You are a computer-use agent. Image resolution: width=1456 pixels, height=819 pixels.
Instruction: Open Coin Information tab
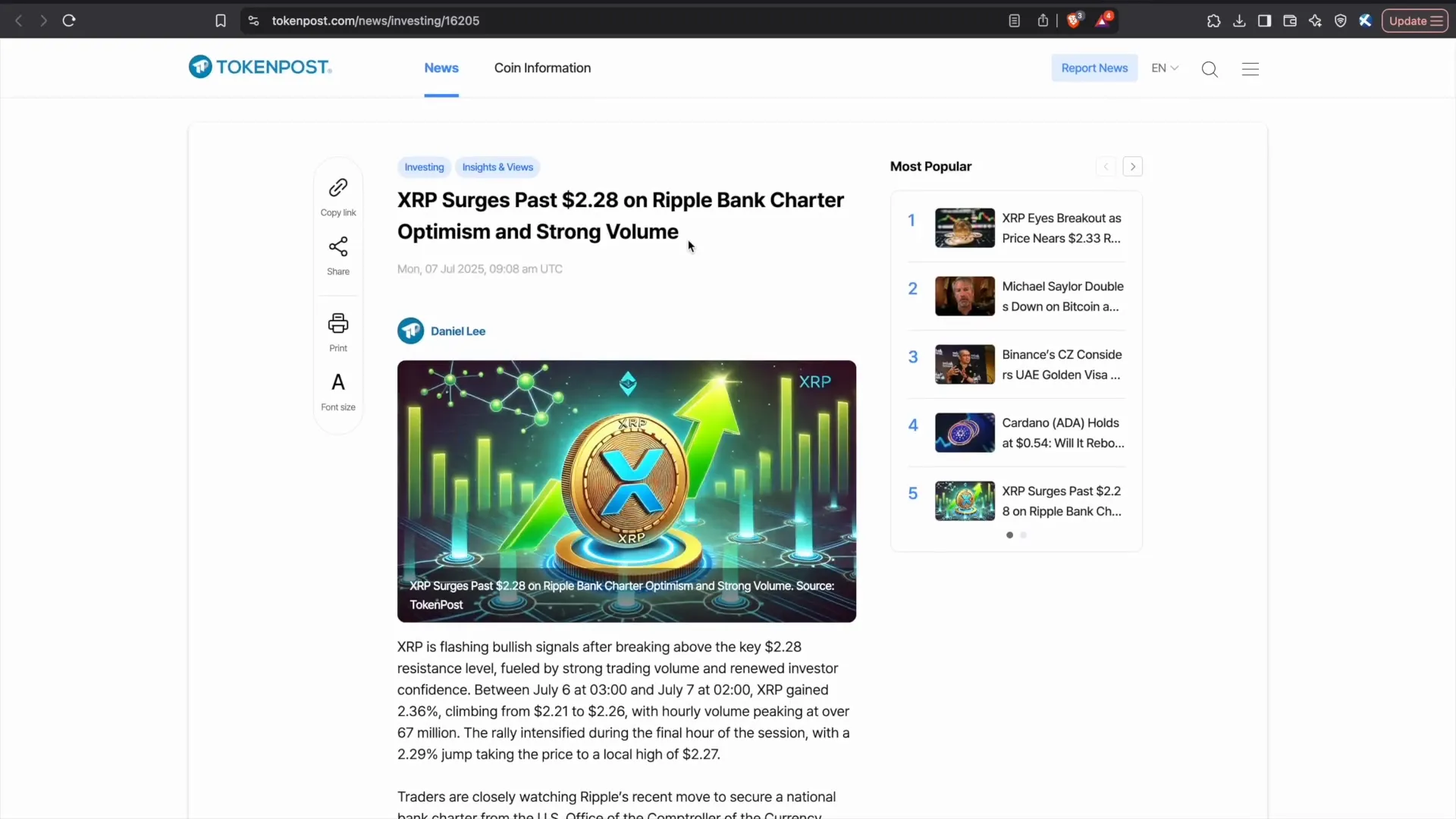click(542, 67)
